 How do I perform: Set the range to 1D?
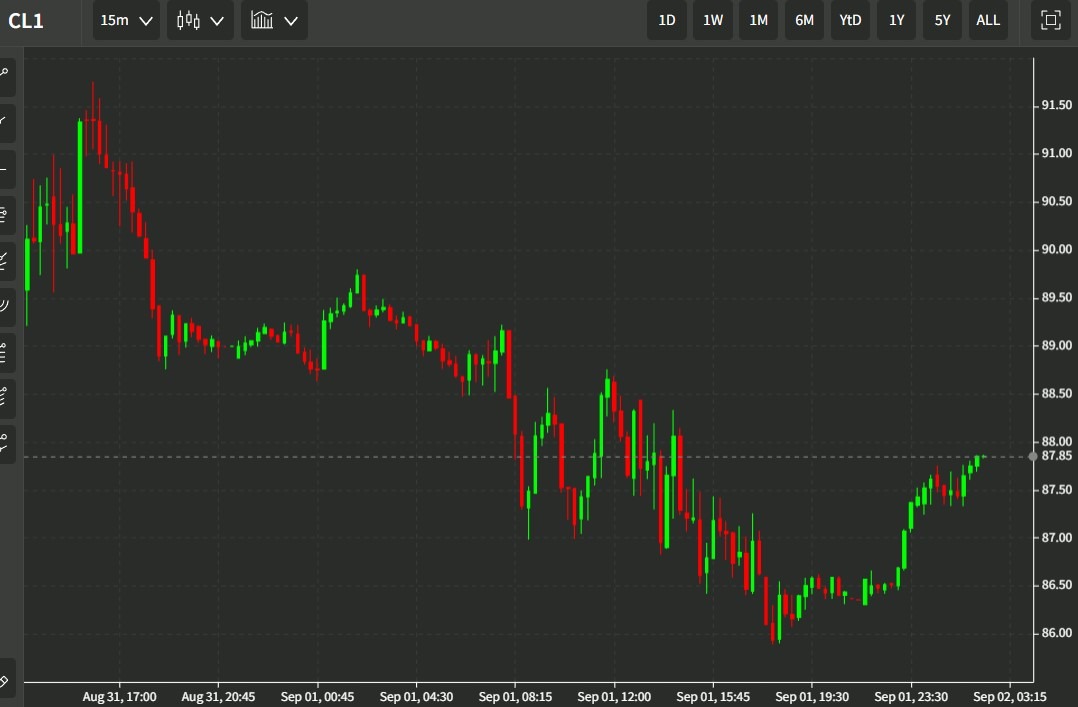tap(667, 20)
